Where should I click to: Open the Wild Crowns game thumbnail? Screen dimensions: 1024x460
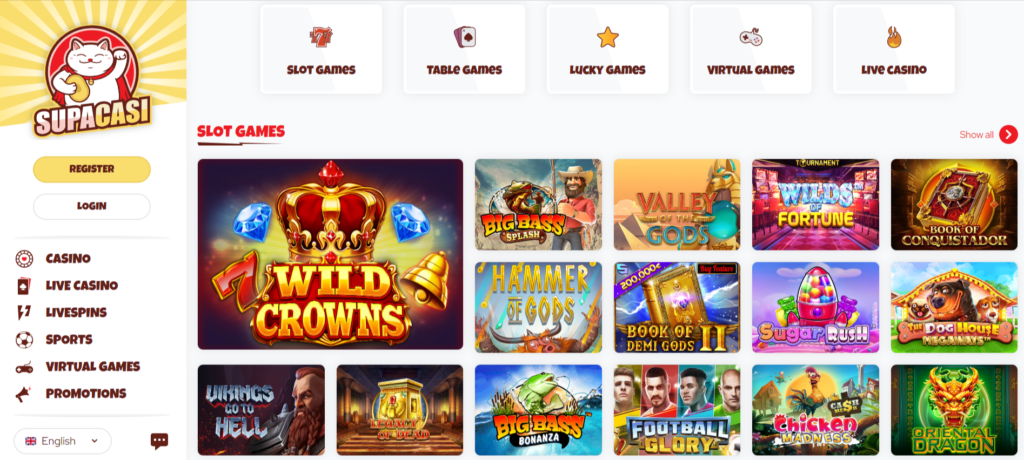(x=330, y=254)
